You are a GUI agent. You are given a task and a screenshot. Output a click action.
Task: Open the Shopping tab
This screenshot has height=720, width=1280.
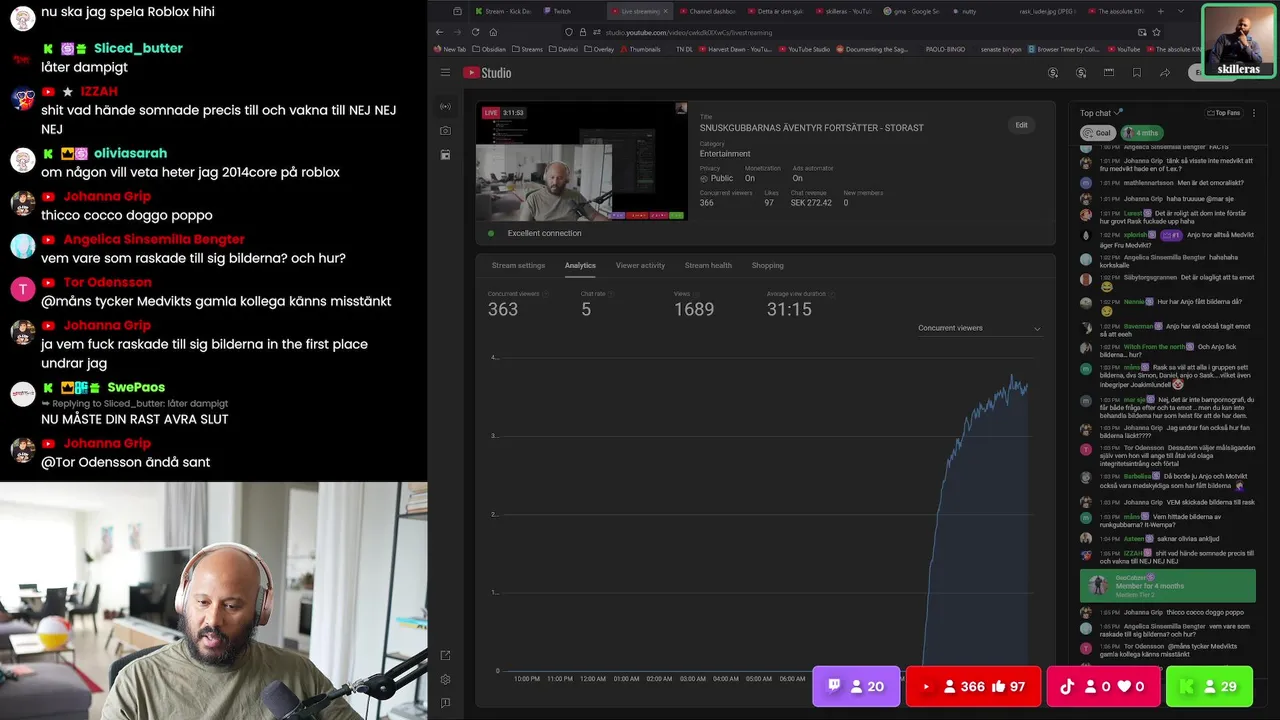coord(768,265)
